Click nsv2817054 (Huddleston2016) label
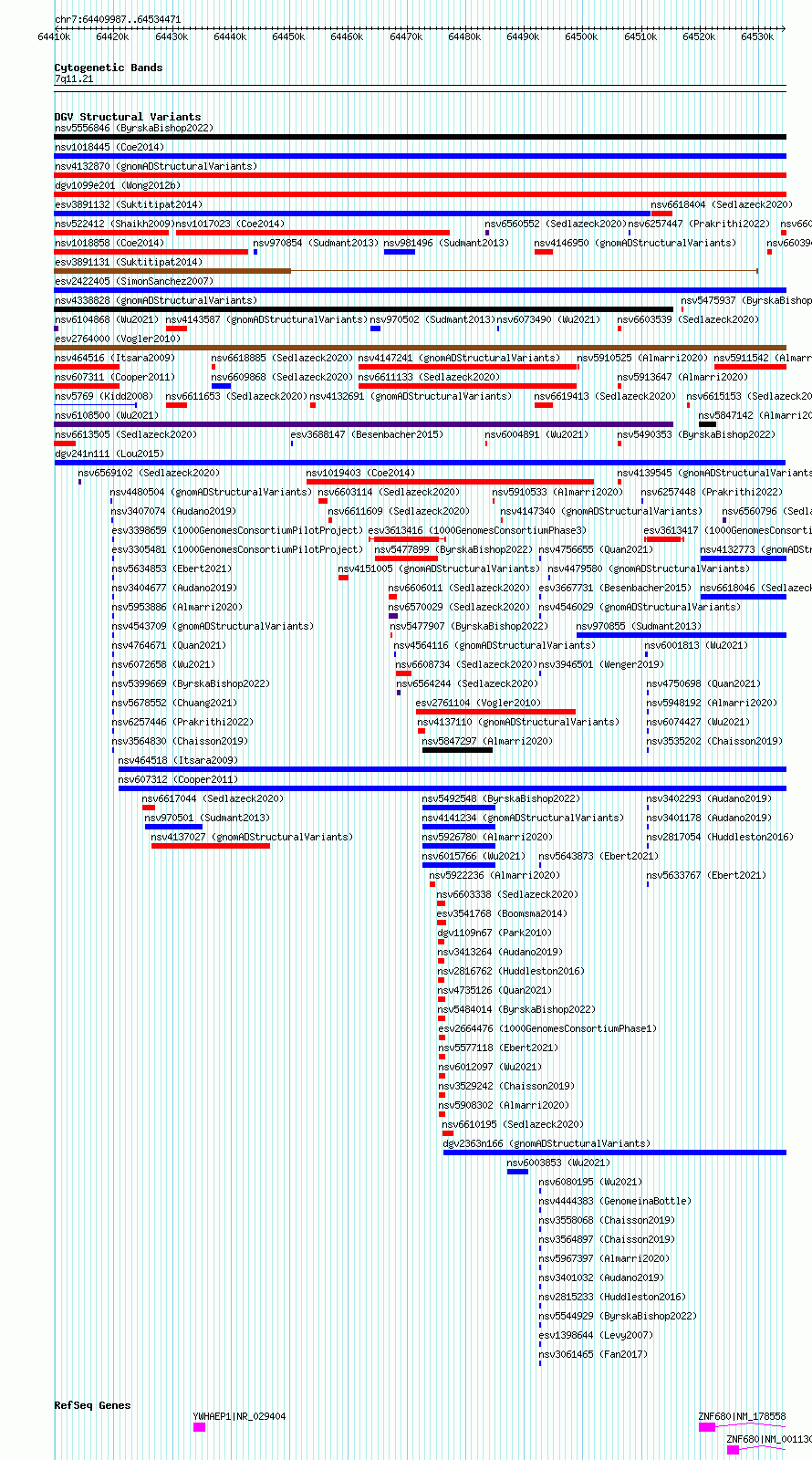The image size is (812, 1460). 720,837
